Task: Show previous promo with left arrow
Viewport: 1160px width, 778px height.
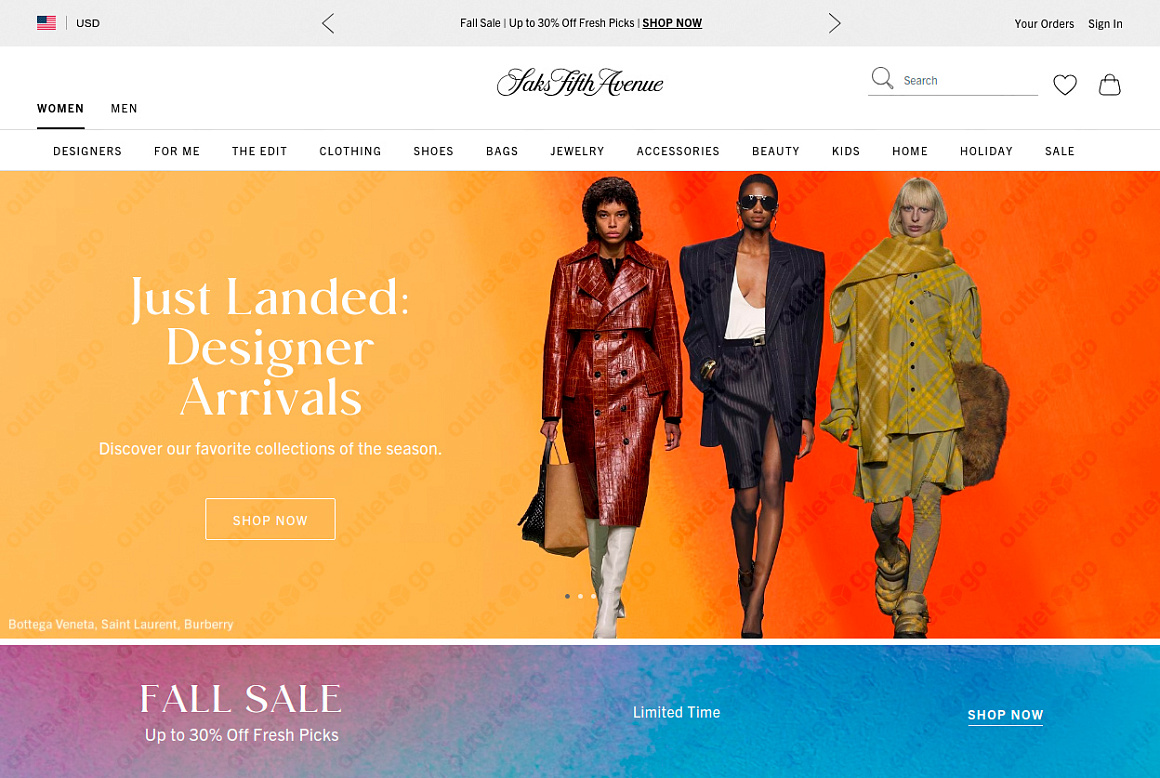Action: pyautogui.click(x=328, y=23)
